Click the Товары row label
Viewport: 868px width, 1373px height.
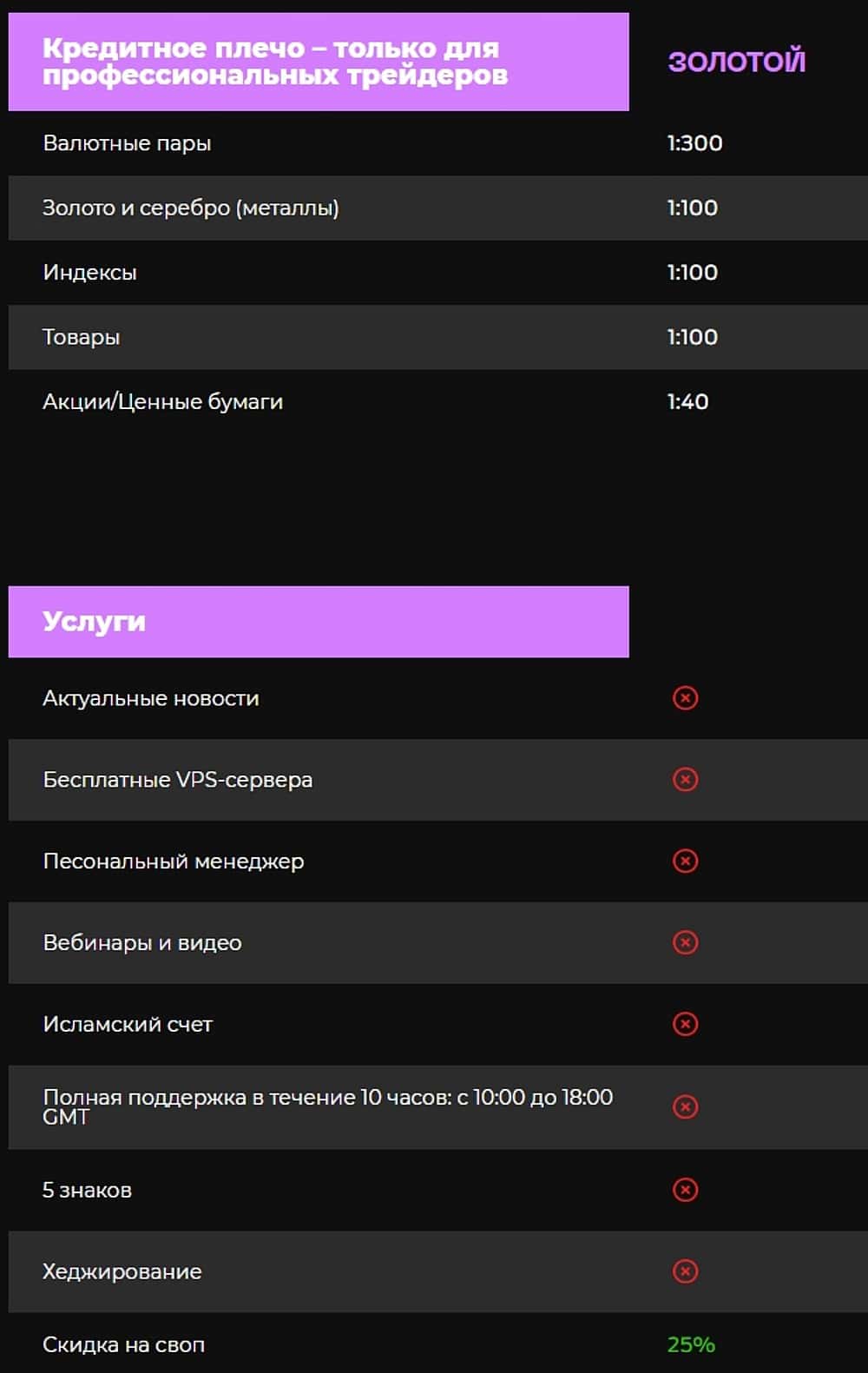(x=81, y=337)
